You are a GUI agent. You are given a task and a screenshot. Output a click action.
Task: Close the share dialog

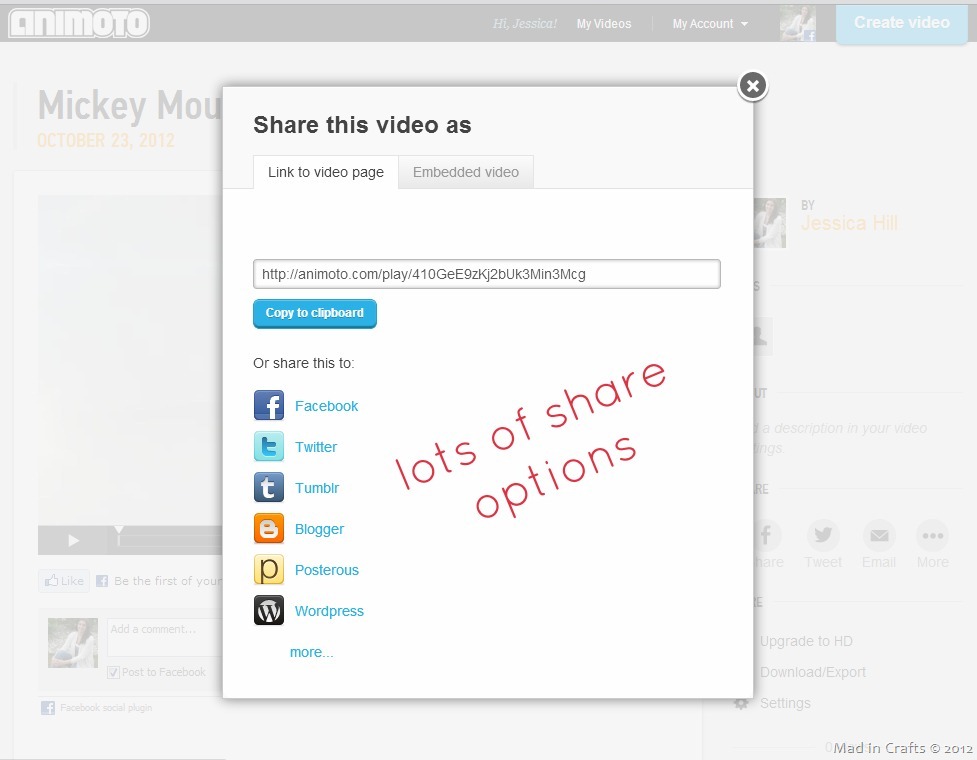click(x=753, y=85)
